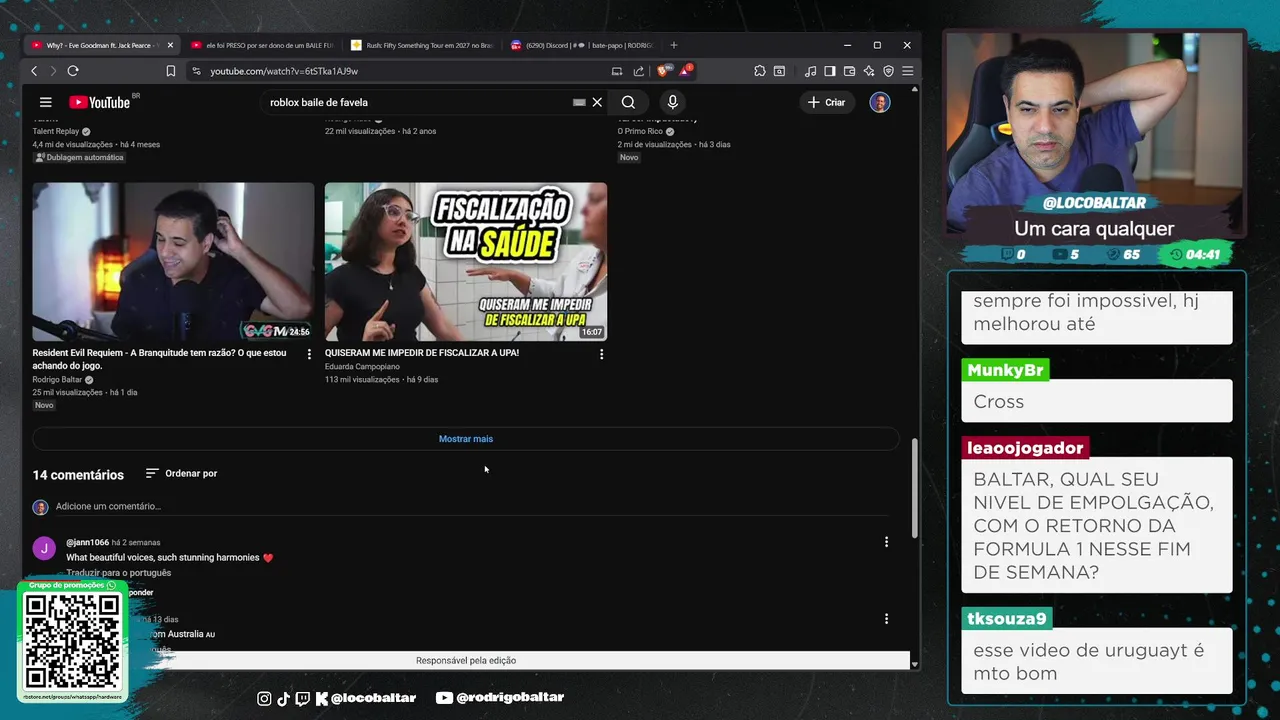Click the Resident Evil Requiem thumbnail
Image resolution: width=1280 pixels, height=720 pixels.
173,262
